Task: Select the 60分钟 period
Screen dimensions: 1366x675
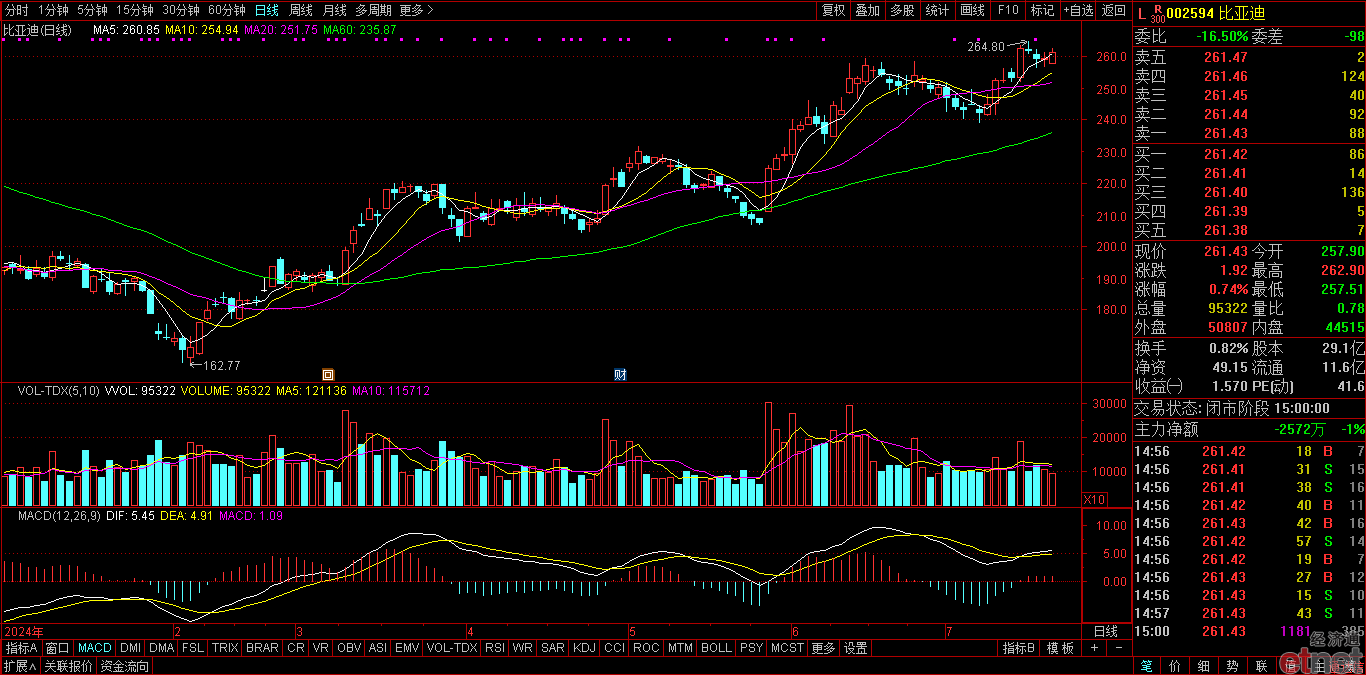Action: point(227,10)
